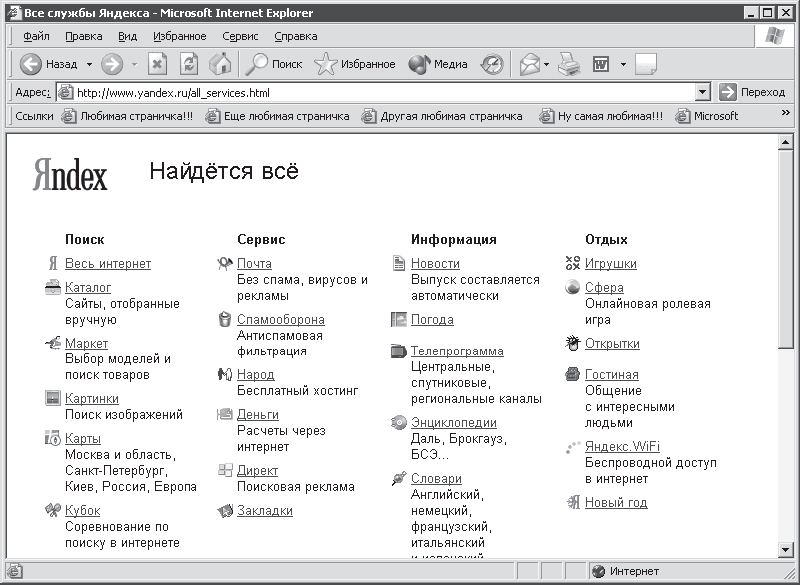The image size is (800, 585).
Task: Open the Почта link
Action: click(x=254, y=264)
